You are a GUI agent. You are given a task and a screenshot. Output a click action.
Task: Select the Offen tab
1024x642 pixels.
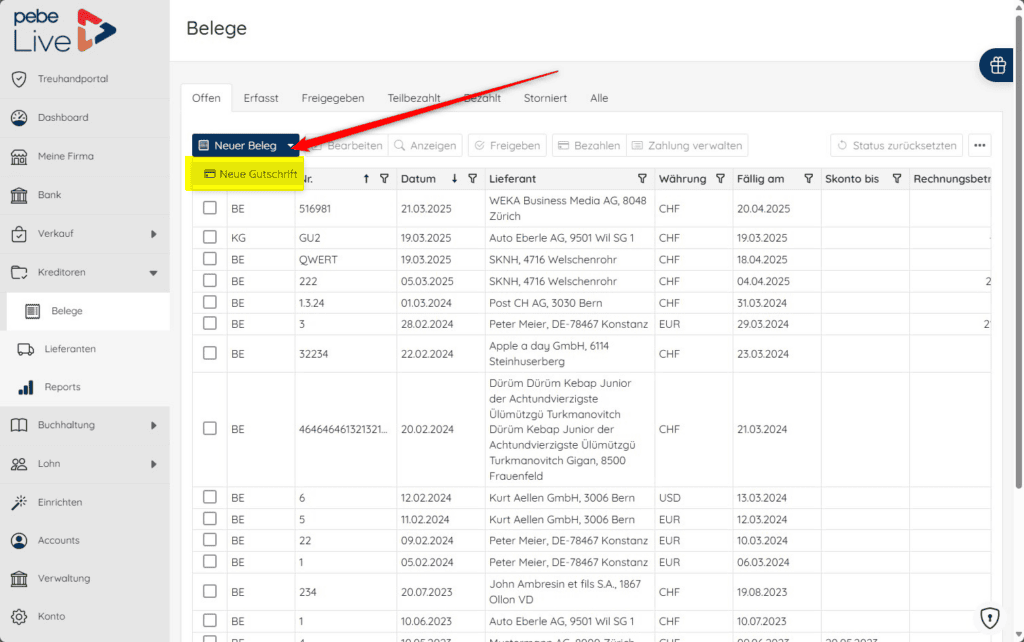pyautogui.click(x=206, y=98)
